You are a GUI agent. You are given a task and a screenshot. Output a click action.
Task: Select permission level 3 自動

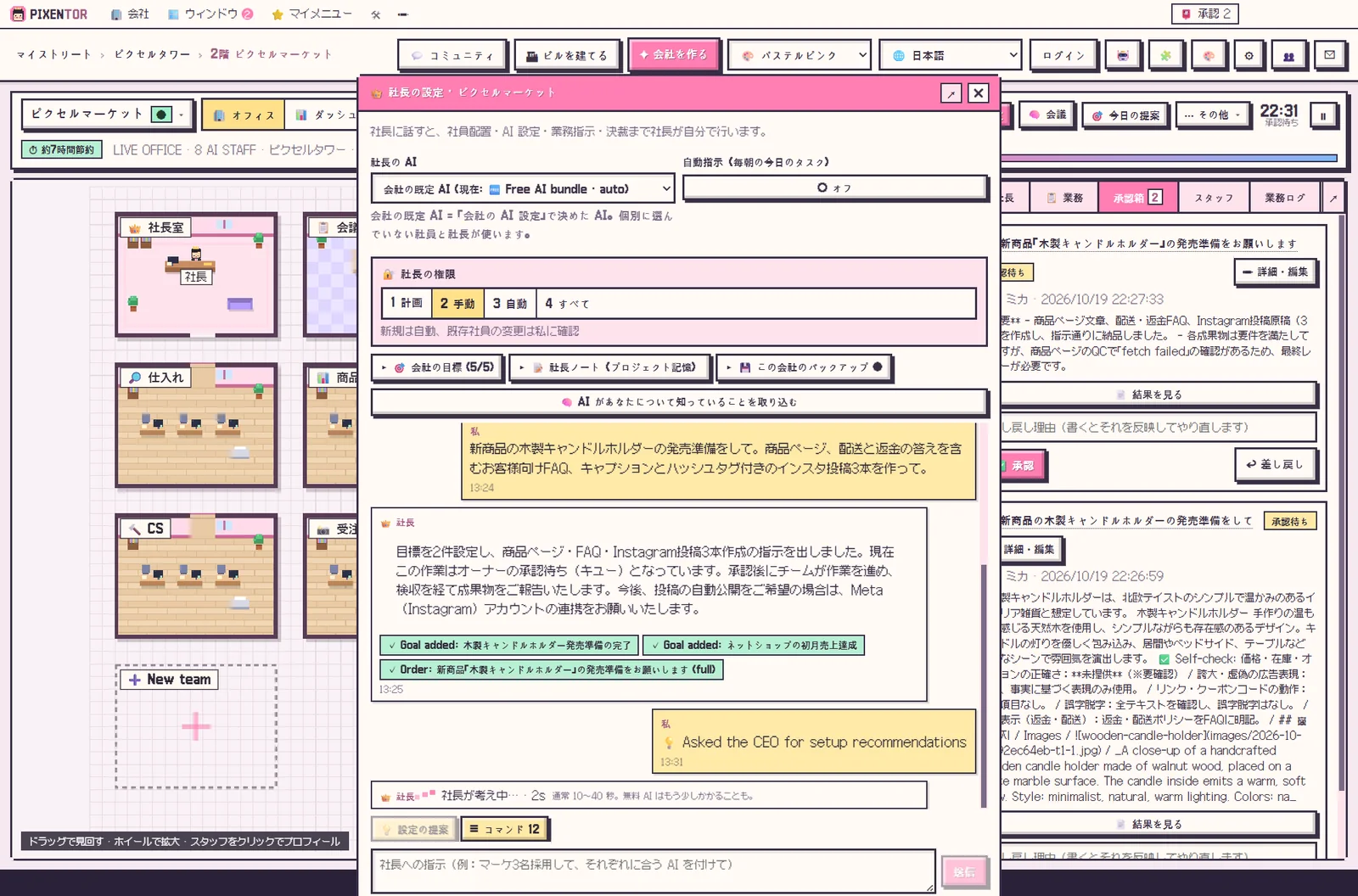tap(510, 303)
